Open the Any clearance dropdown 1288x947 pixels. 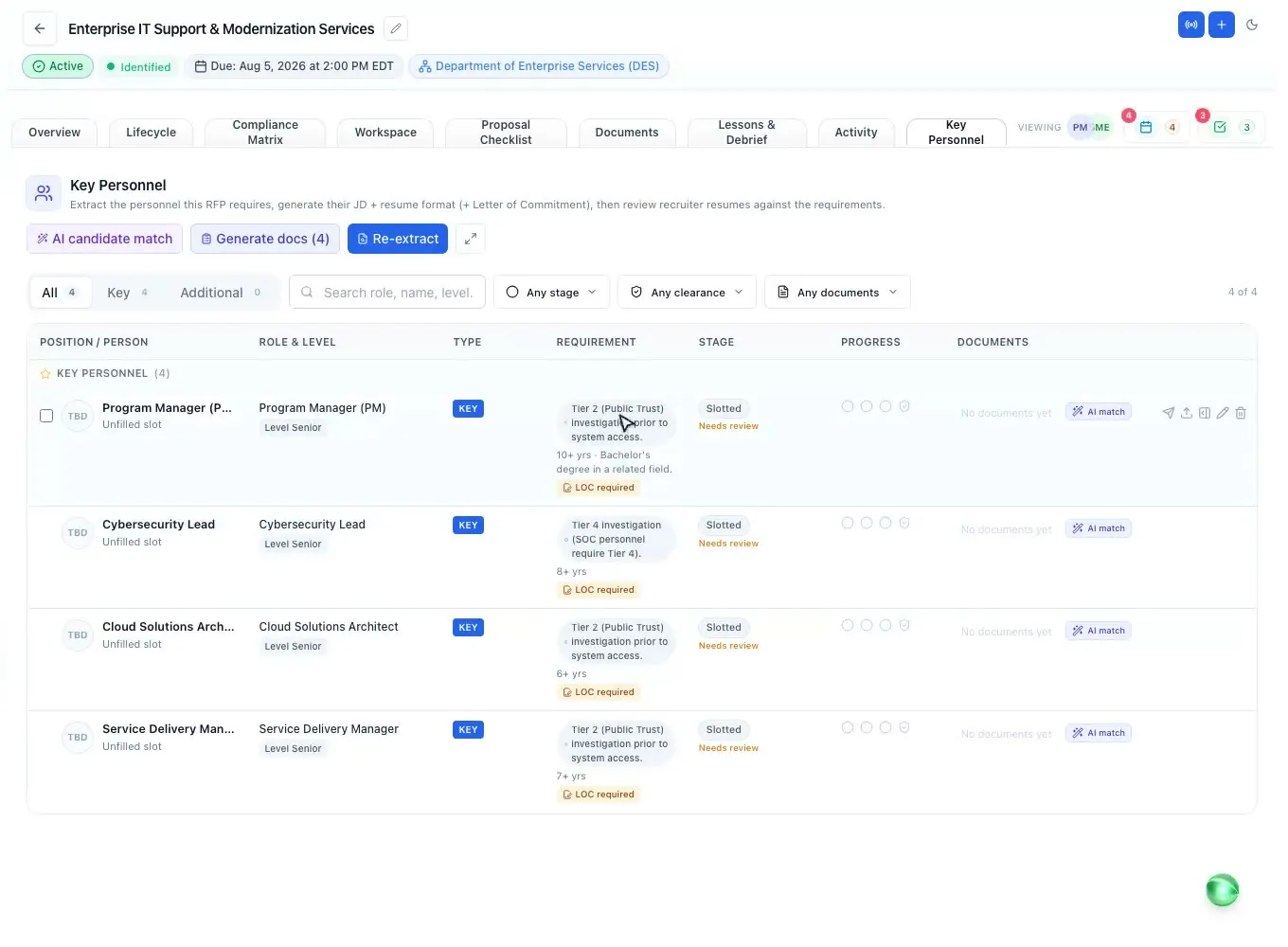(687, 292)
